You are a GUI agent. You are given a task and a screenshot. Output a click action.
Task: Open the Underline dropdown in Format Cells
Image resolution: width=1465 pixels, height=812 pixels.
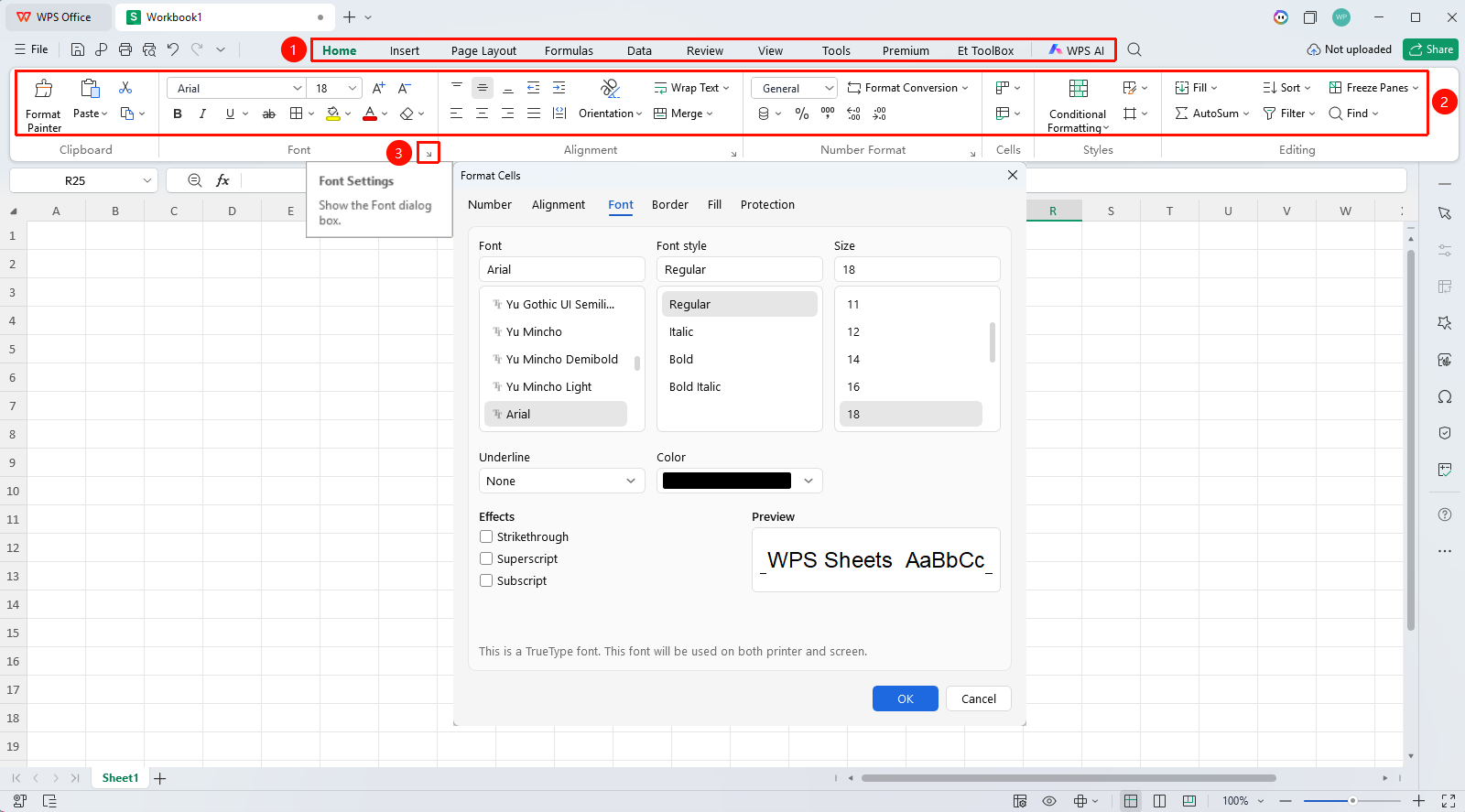562,481
